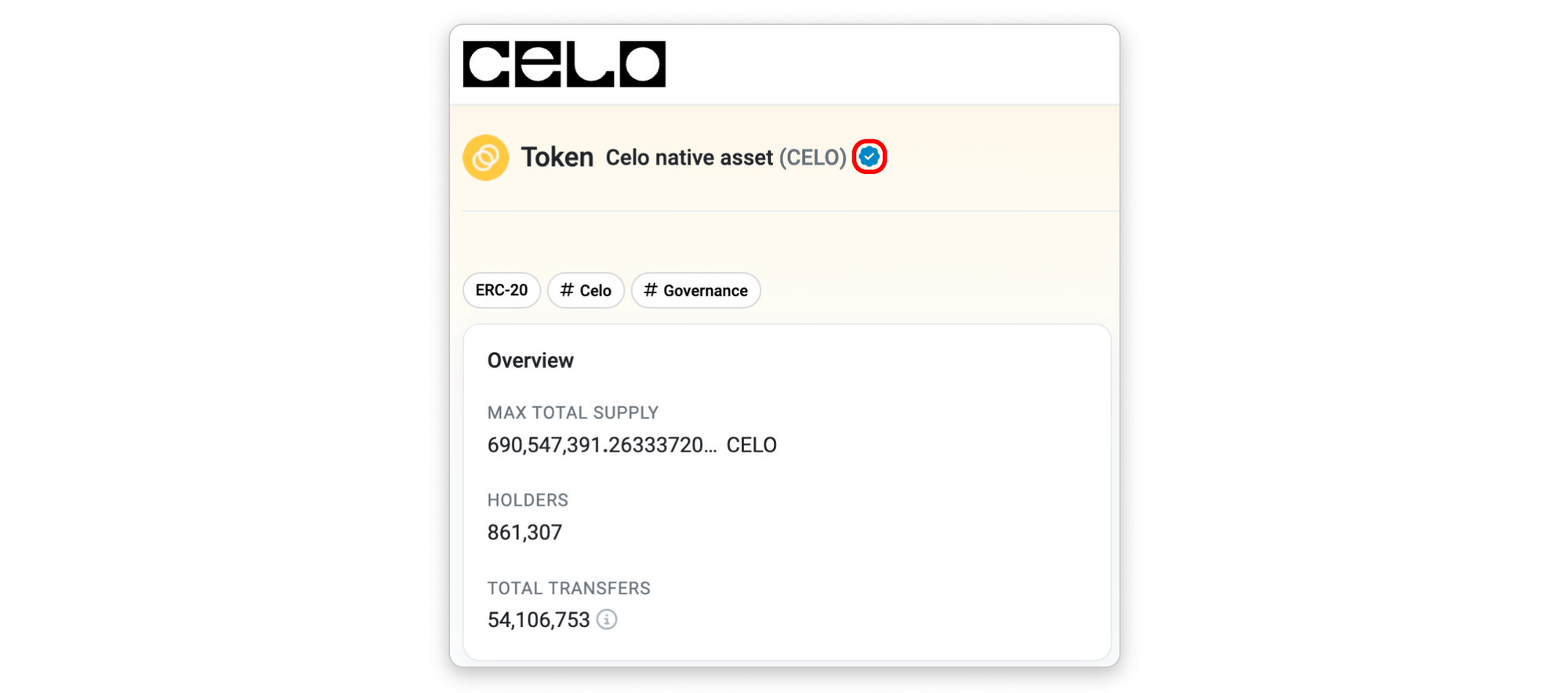Click the HOLDERS label

point(528,500)
